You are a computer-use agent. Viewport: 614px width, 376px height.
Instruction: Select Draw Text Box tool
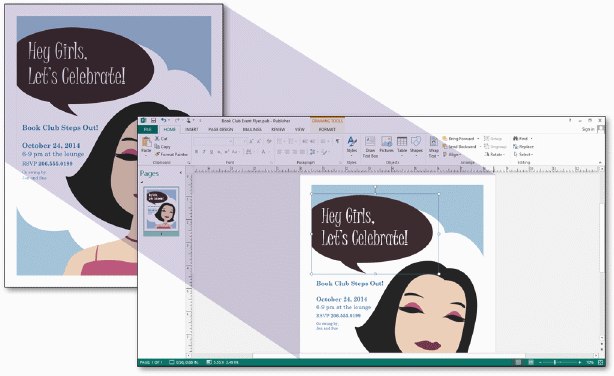pos(370,147)
